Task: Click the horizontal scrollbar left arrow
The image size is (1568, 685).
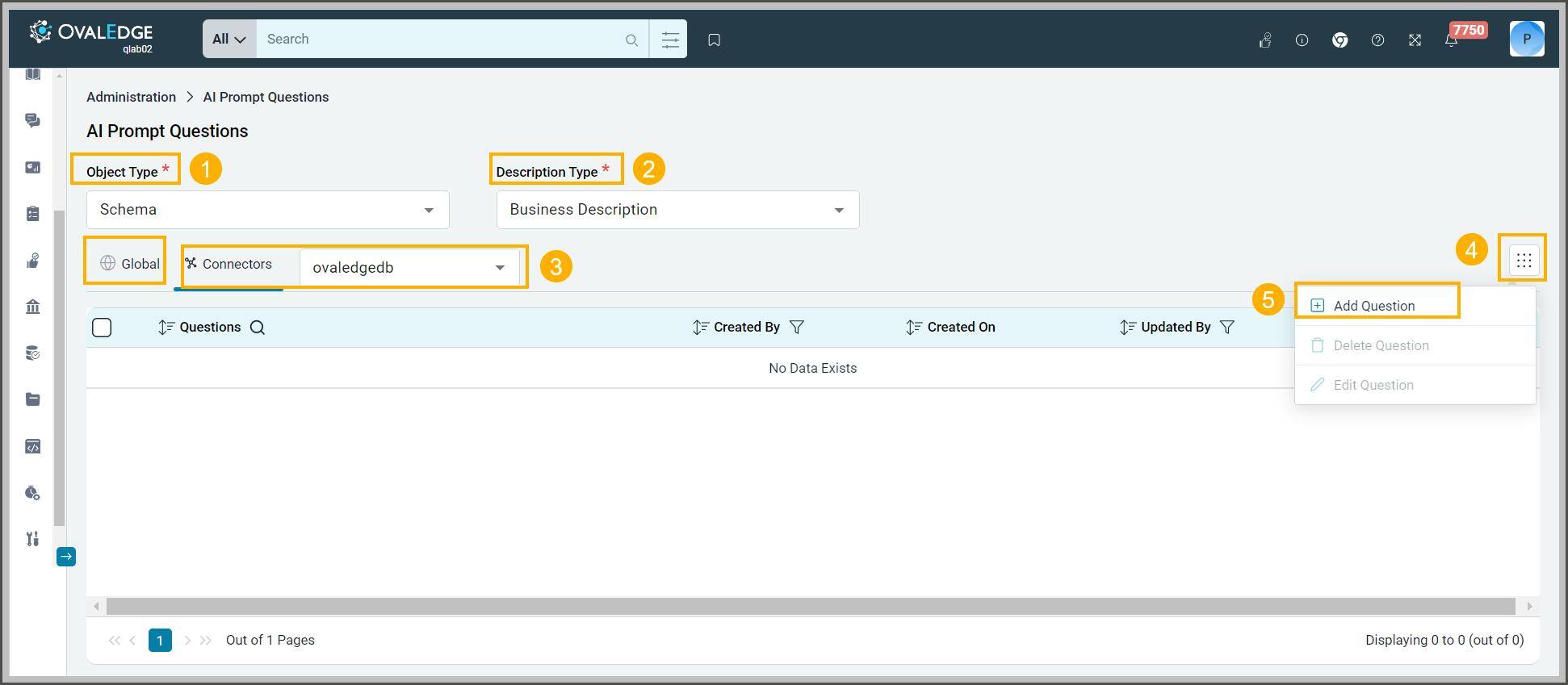Action: (x=96, y=607)
